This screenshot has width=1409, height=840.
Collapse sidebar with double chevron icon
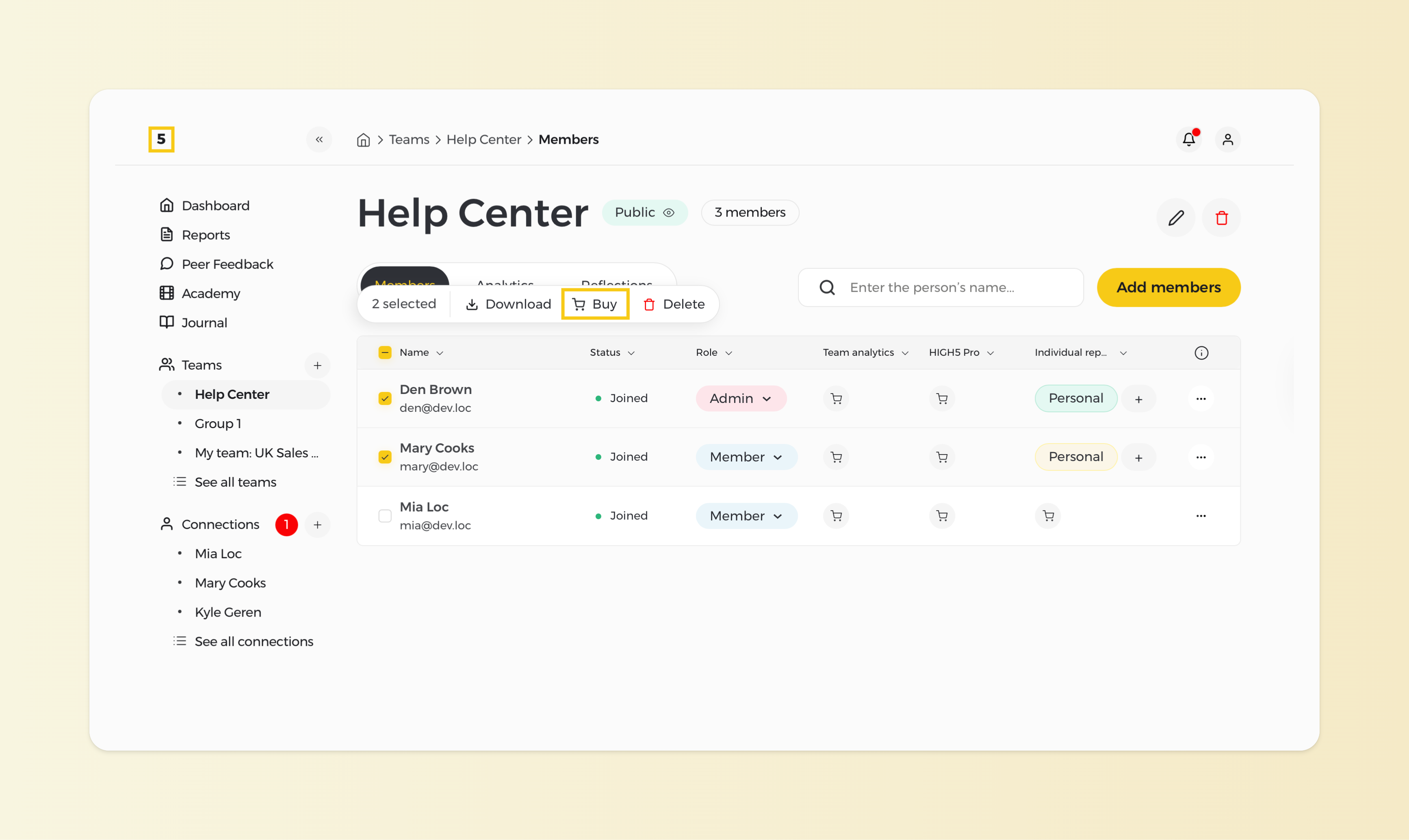coord(319,139)
